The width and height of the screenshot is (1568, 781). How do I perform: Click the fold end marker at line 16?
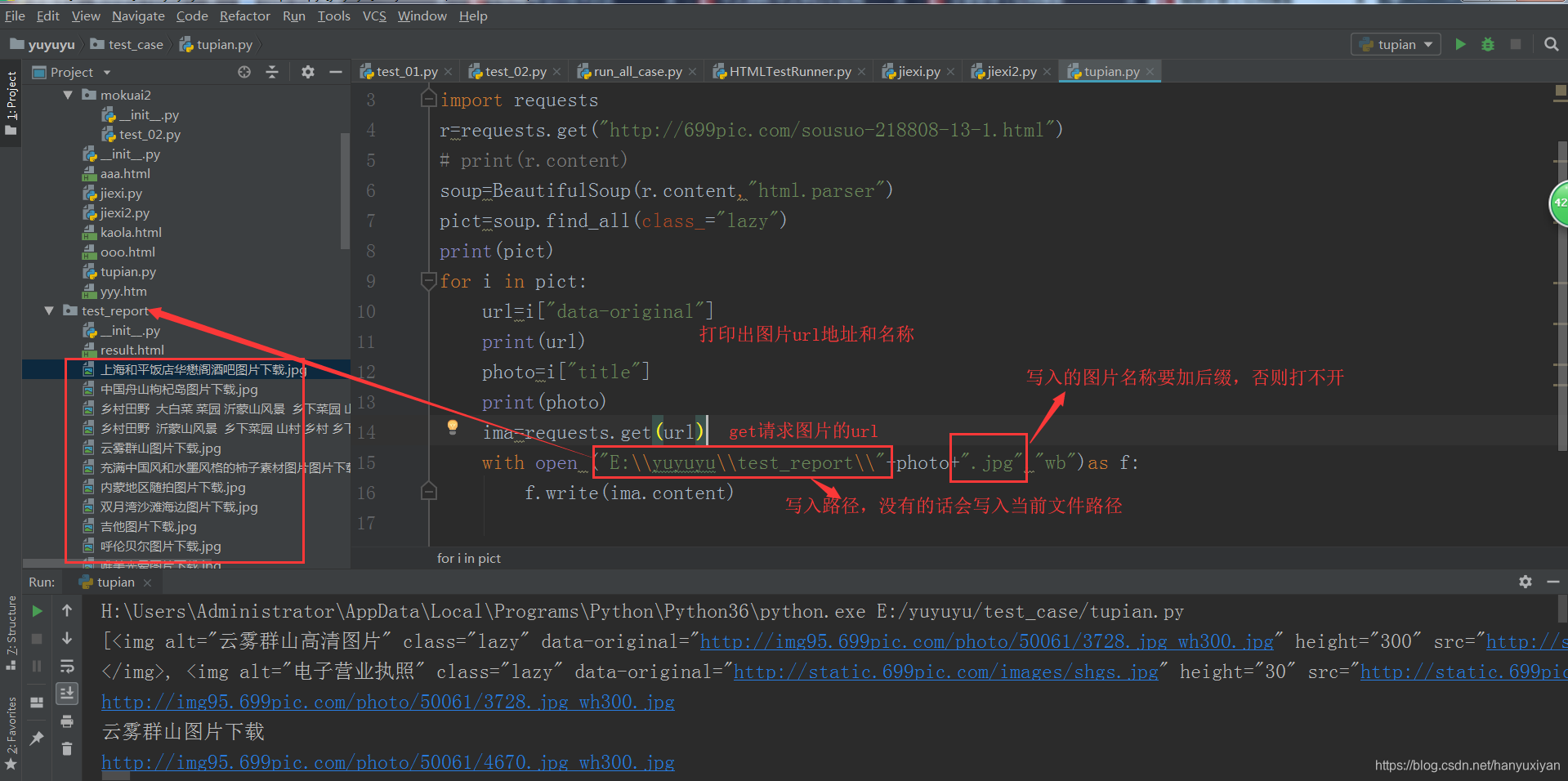click(x=428, y=492)
